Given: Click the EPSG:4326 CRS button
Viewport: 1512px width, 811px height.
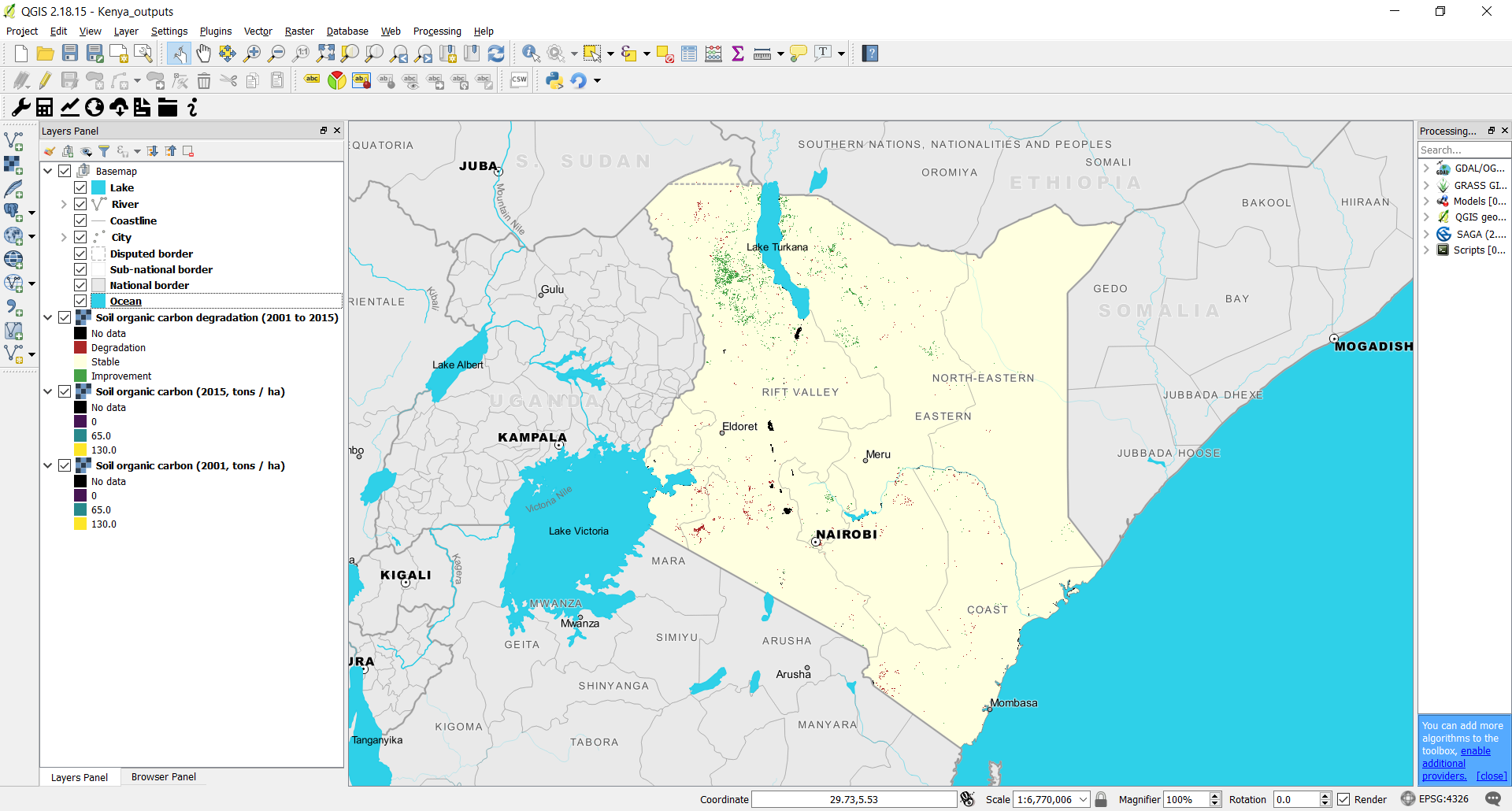Looking at the screenshot, I should tap(1435, 799).
